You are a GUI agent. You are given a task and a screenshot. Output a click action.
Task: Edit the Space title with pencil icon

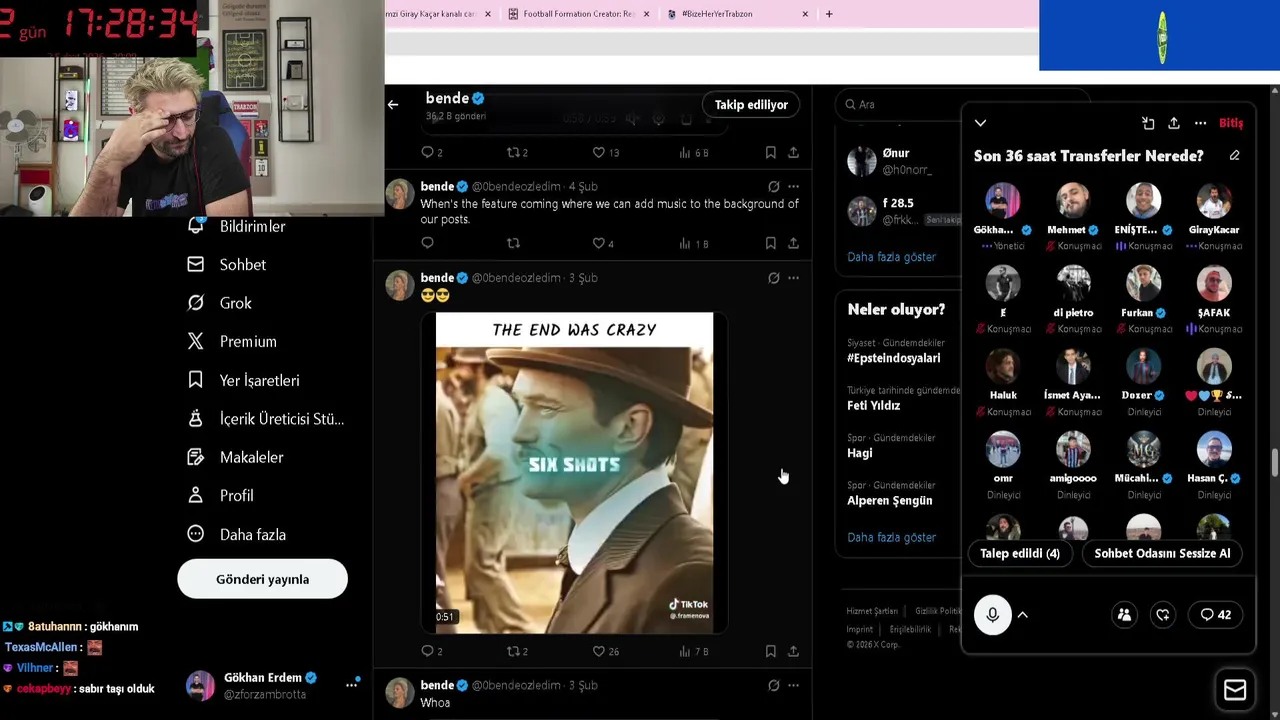pos(1234,156)
